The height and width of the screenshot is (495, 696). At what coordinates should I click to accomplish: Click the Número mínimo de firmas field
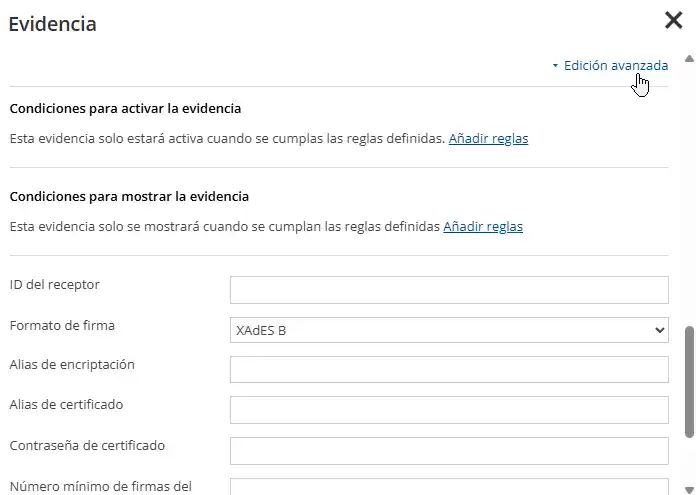(449, 487)
